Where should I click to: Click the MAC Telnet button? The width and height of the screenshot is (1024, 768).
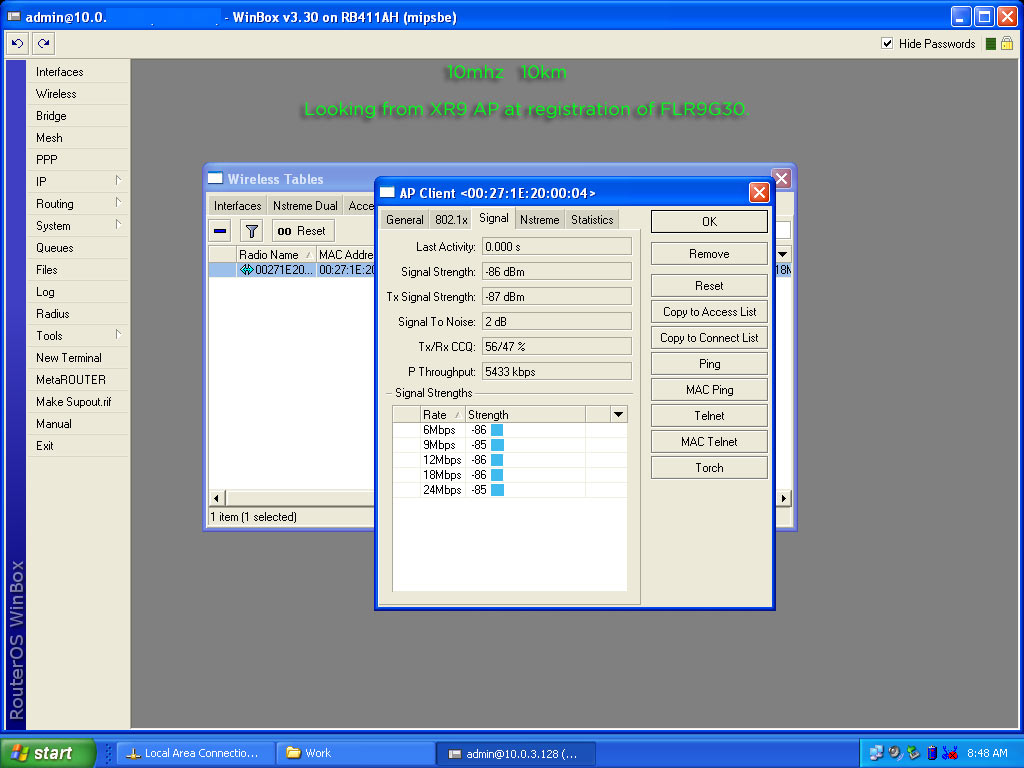pos(709,442)
